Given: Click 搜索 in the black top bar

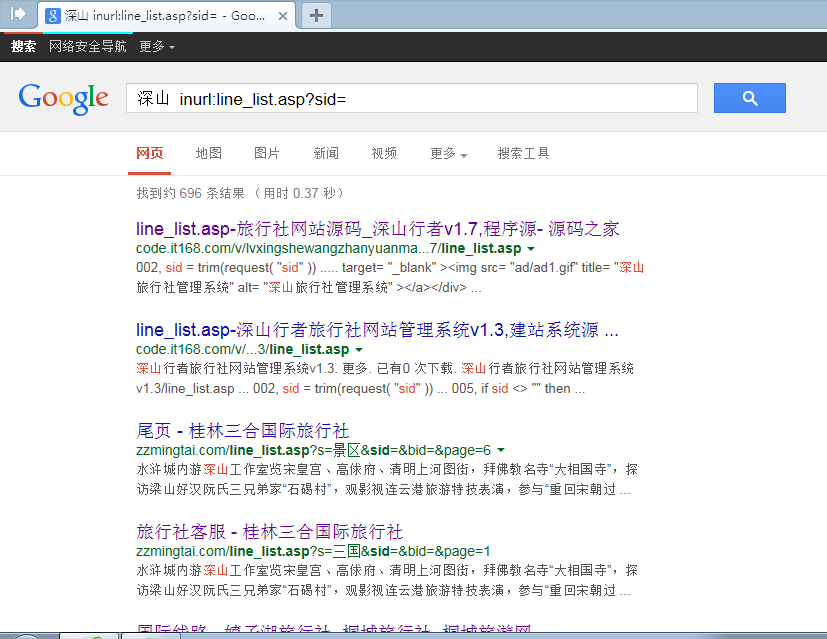Looking at the screenshot, I should [x=23, y=46].
